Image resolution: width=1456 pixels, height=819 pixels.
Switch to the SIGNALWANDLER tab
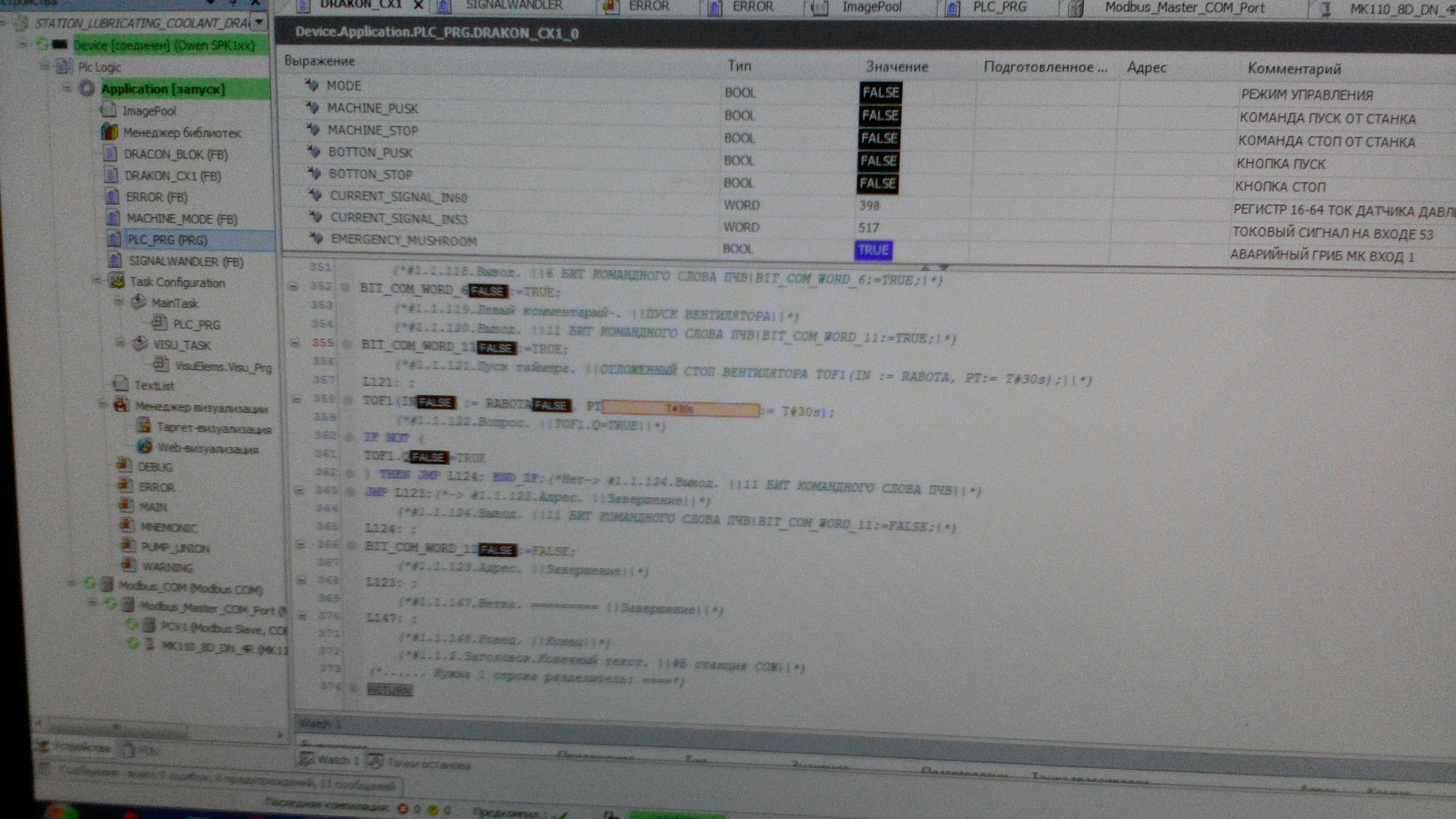(513, 6)
